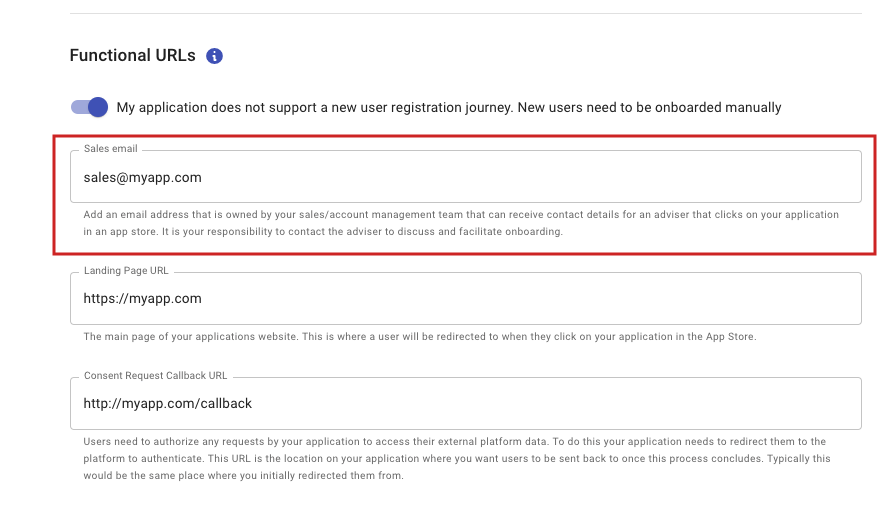Click the Functional URLs heading
The width and height of the screenshot is (877, 508).
tap(133, 55)
